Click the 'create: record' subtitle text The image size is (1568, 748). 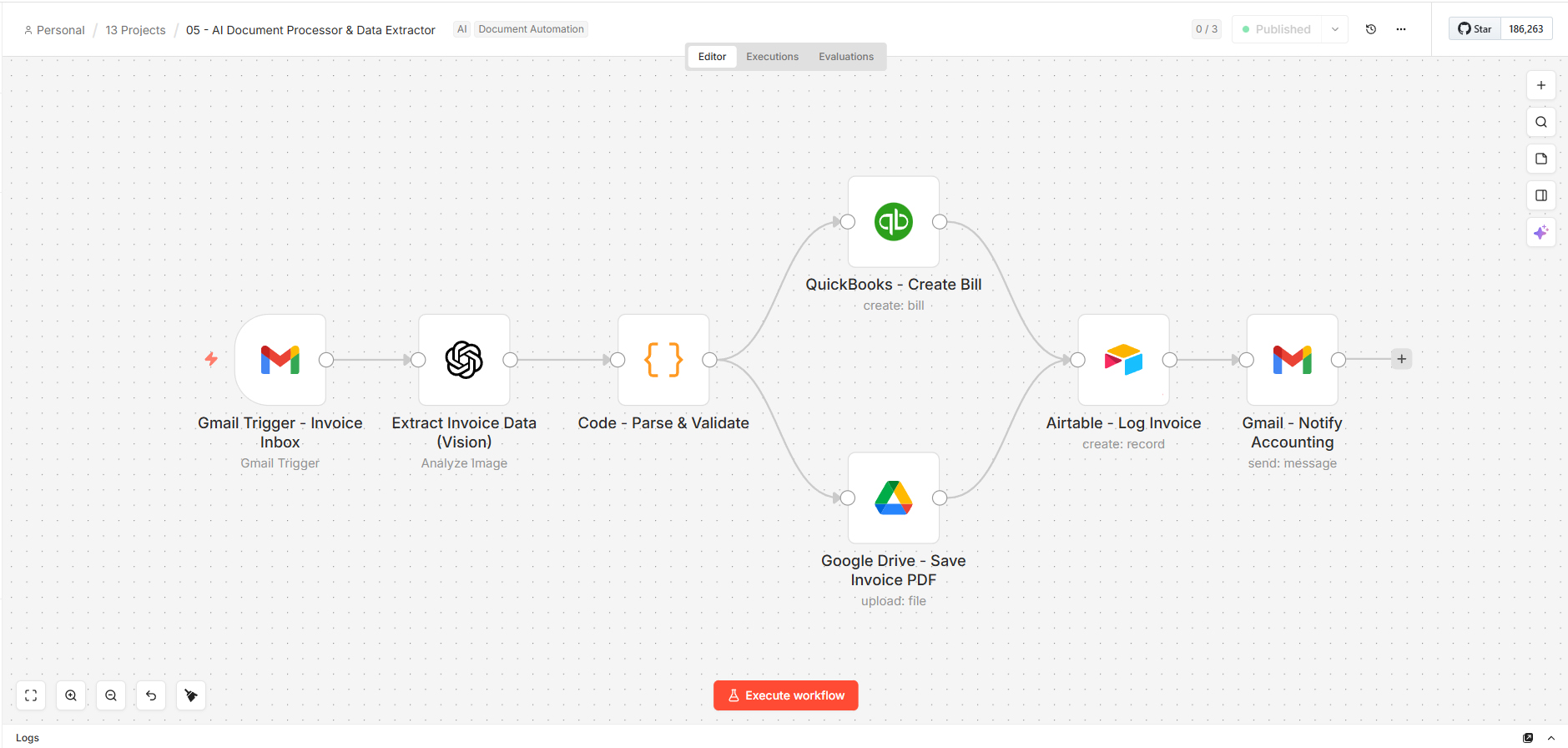pos(1124,444)
